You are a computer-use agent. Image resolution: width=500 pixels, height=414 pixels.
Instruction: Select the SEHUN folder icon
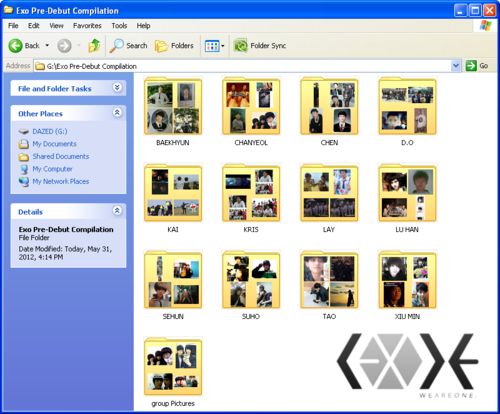click(x=173, y=280)
